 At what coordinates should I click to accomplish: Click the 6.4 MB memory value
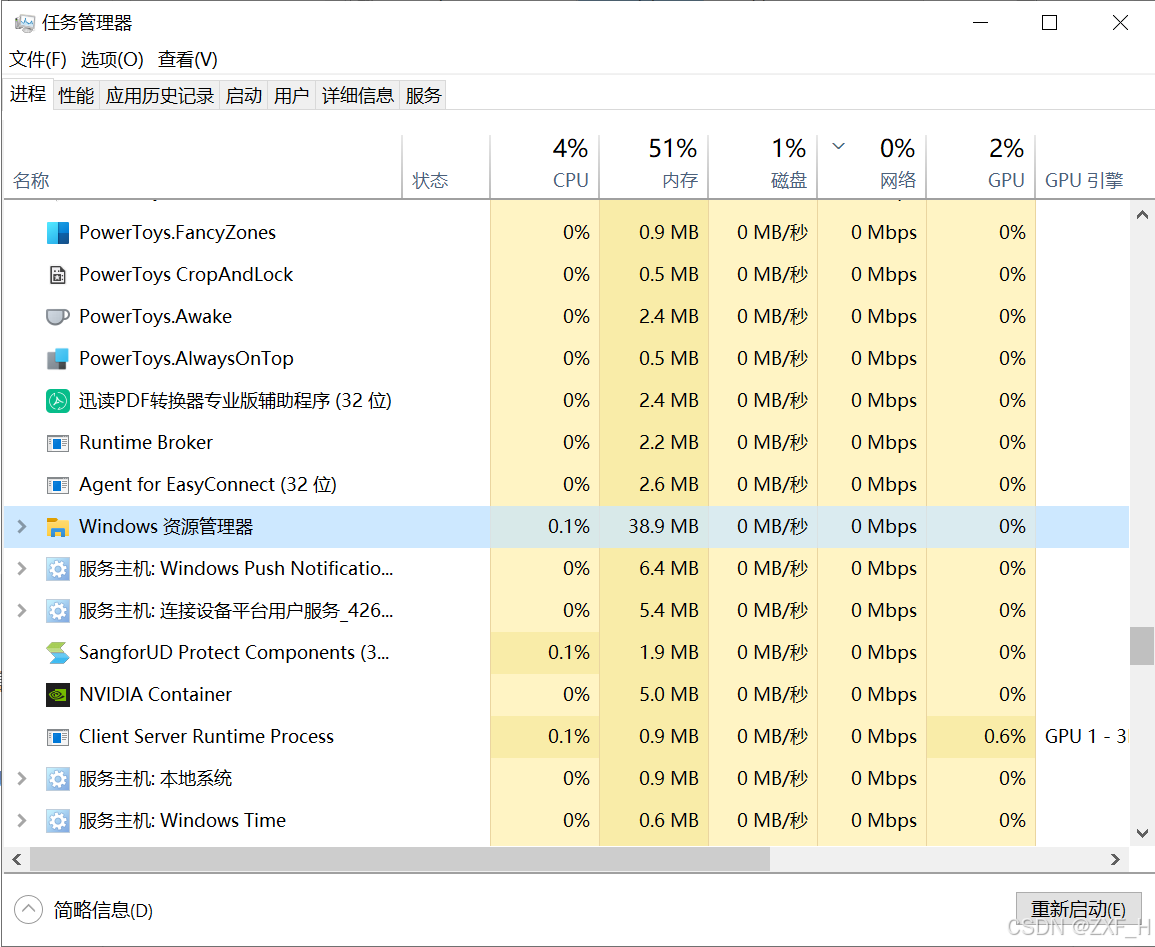click(x=669, y=568)
